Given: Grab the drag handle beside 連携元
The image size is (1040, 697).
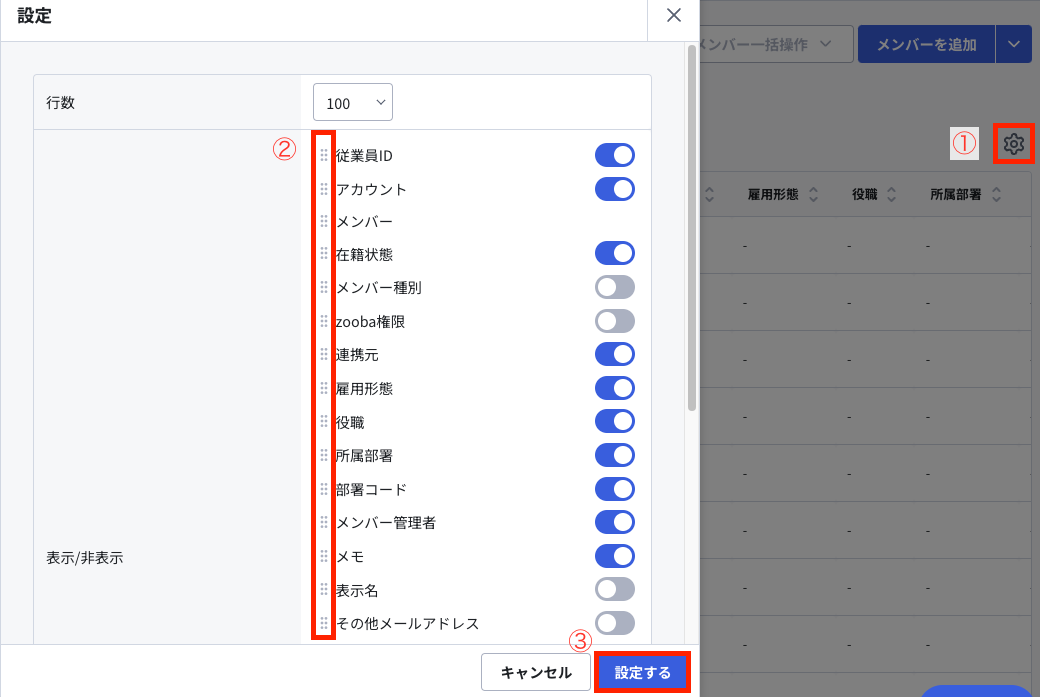Looking at the screenshot, I should pos(324,354).
